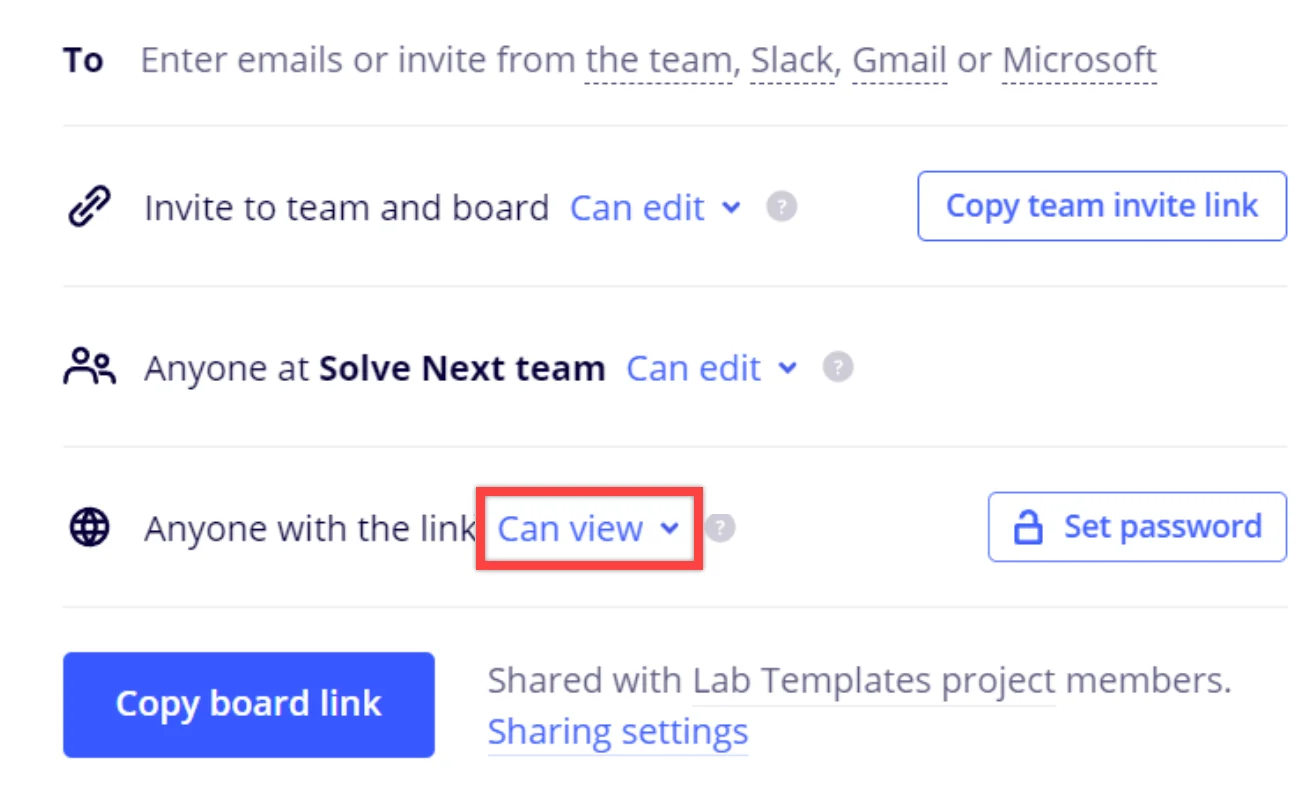Click the help icon after Can view dropdown
1296x797 pixels.
[720, 527]
